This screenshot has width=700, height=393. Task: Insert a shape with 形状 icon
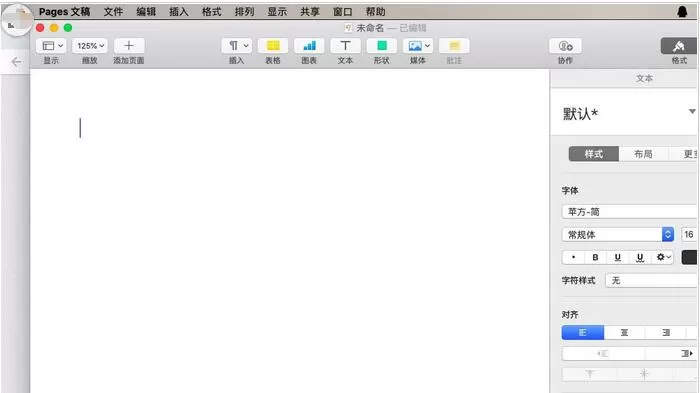382,46
